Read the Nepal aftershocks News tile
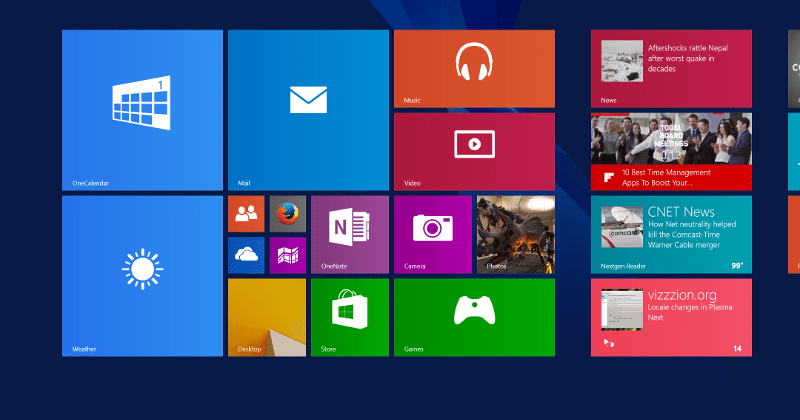The width and height of the screenshot is (800, 420). tap(671, 68)
